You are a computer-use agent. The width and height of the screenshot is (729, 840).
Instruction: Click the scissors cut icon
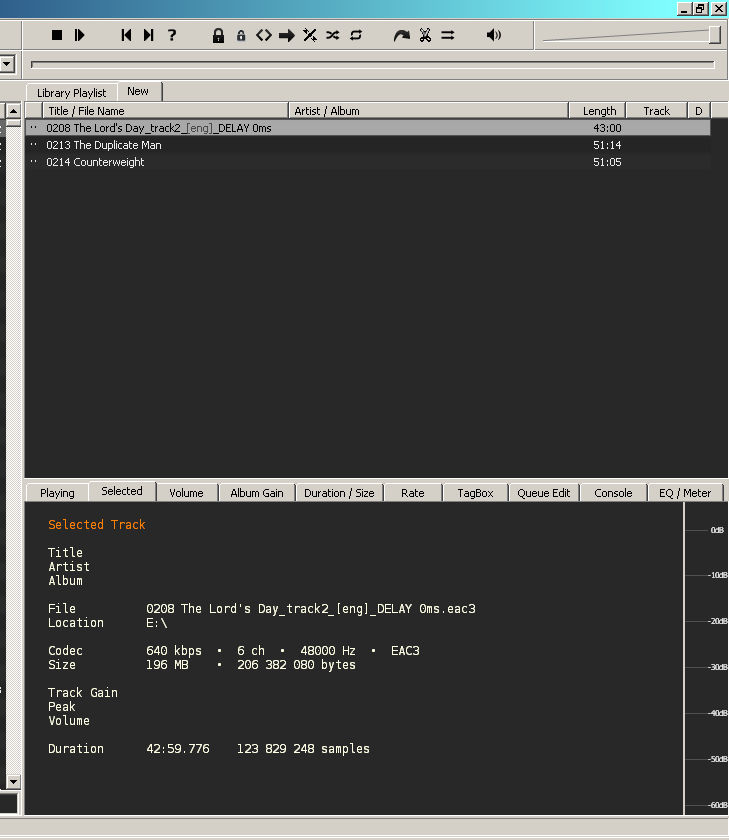[x=425, y=35]
